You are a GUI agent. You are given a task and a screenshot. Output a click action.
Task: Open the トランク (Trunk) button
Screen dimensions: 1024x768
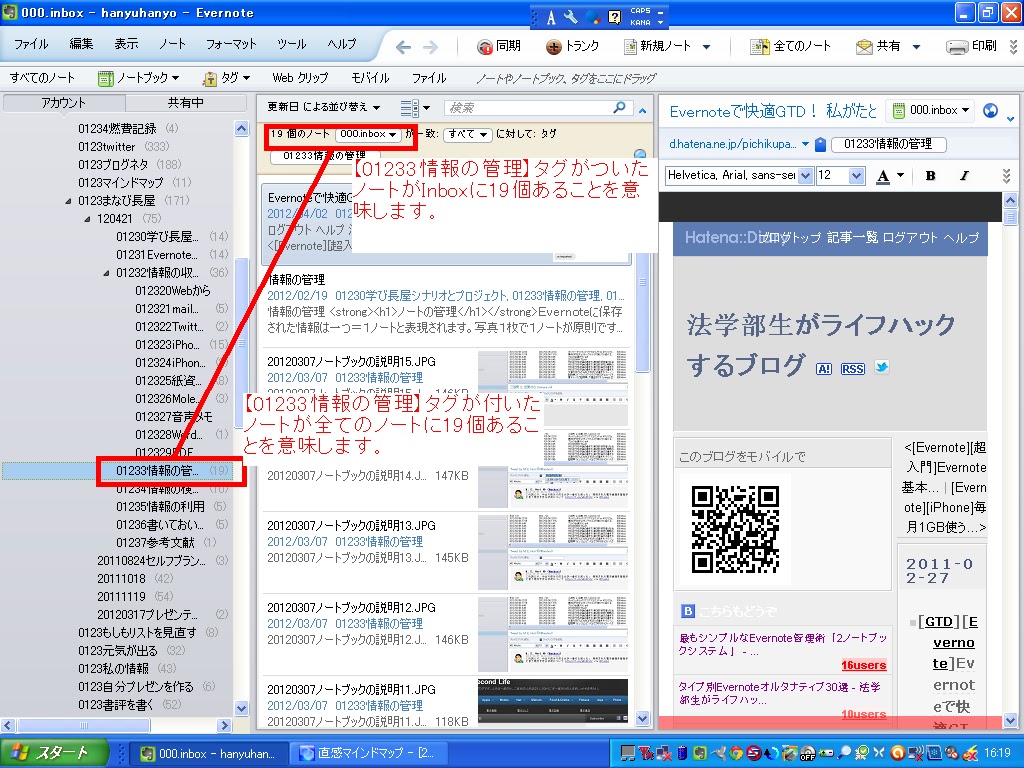pos(573,46)
